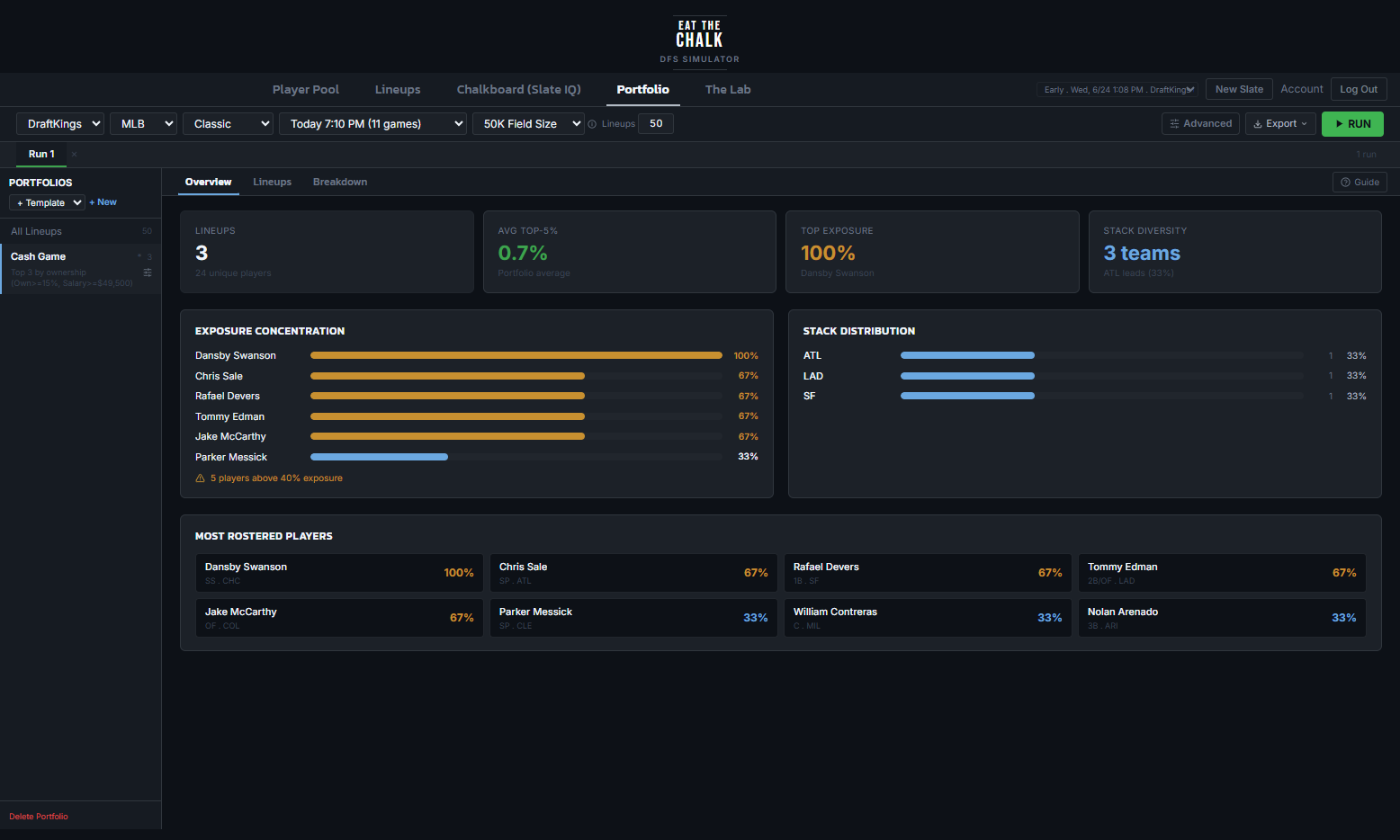Image resolution: width=1400 pixels, height=840 pixels.
Task: Open the DraftKings site dropdown
Action: [60, 124]
